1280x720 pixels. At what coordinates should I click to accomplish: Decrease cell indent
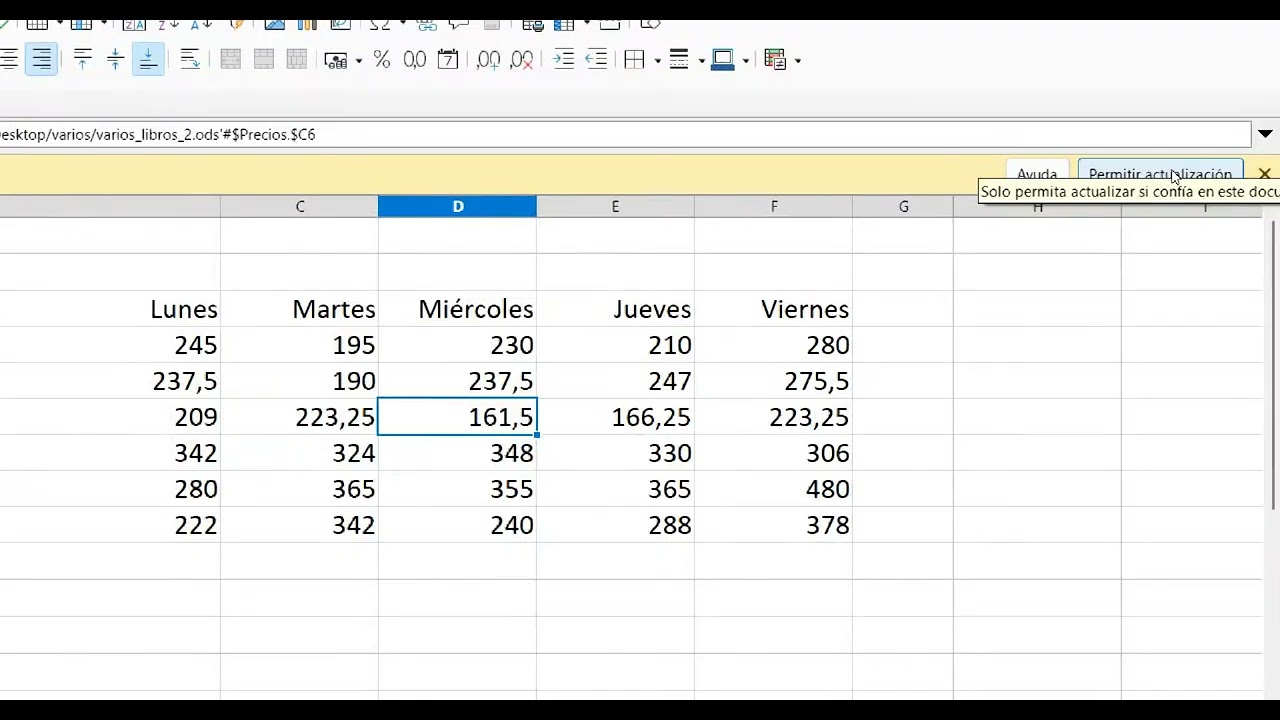click(x=597, y=60)
